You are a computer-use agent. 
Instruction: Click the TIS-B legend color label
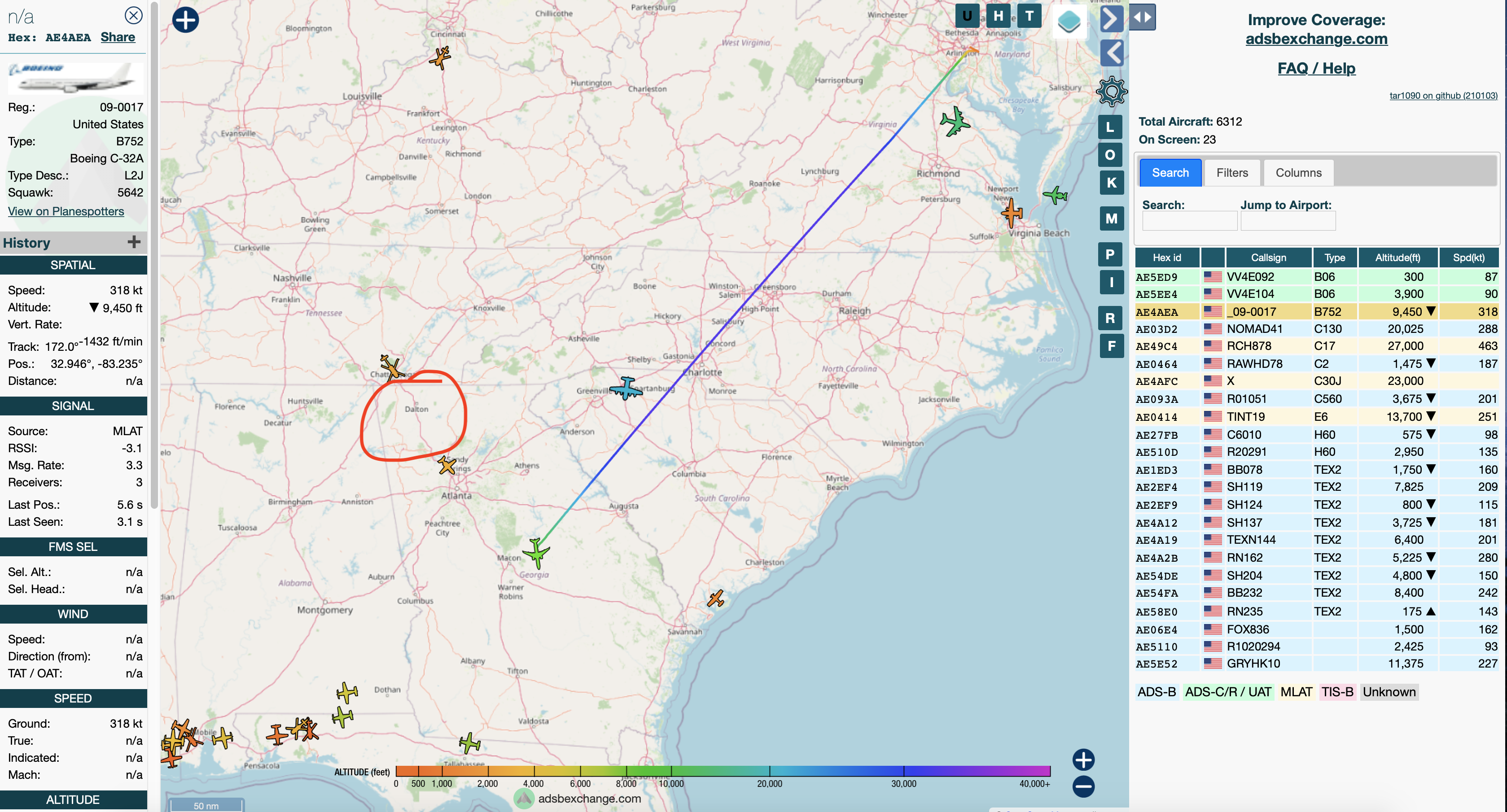pos(1337,692)
